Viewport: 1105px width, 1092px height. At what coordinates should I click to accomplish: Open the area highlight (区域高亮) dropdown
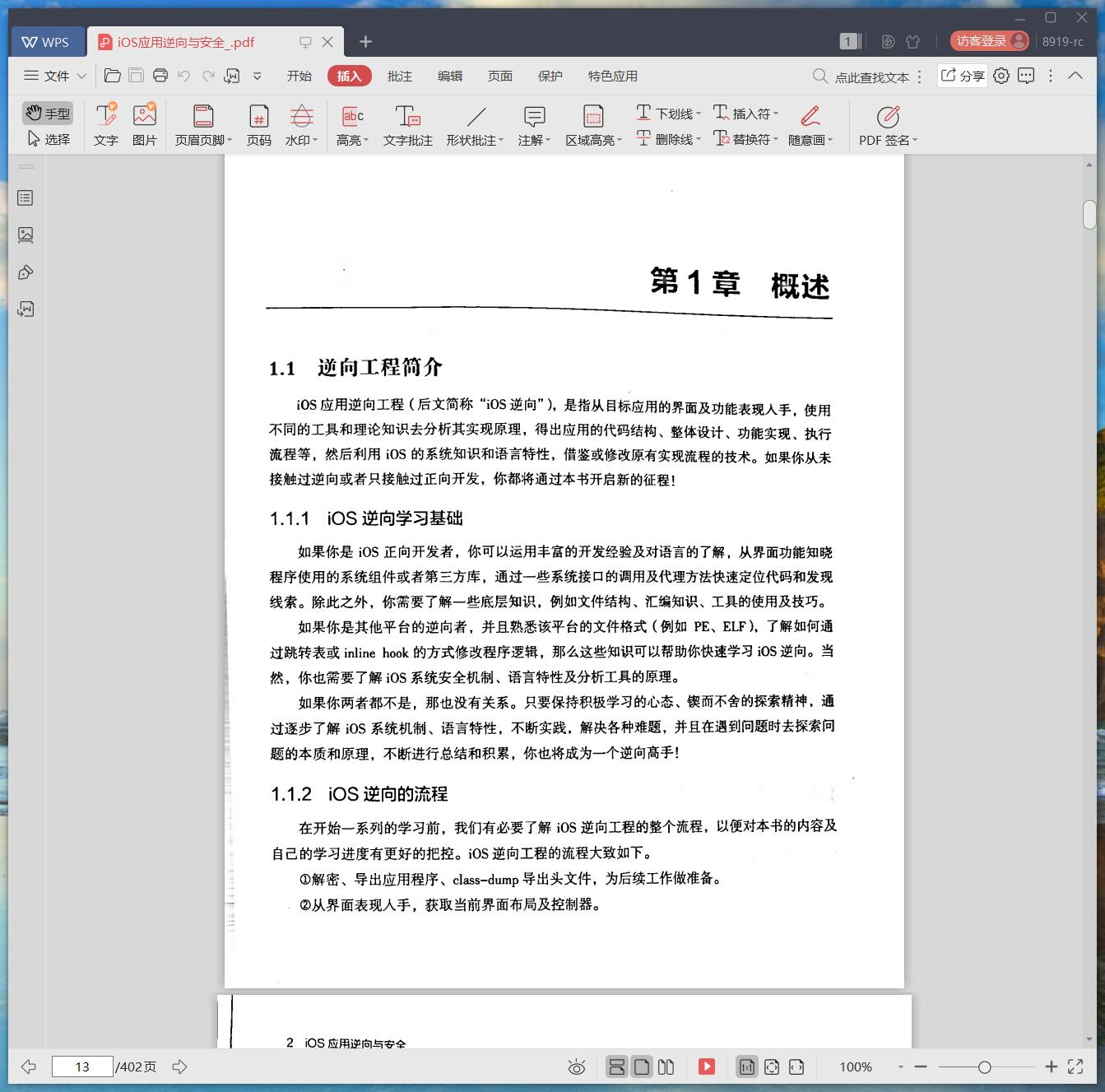tap(593, 125)
